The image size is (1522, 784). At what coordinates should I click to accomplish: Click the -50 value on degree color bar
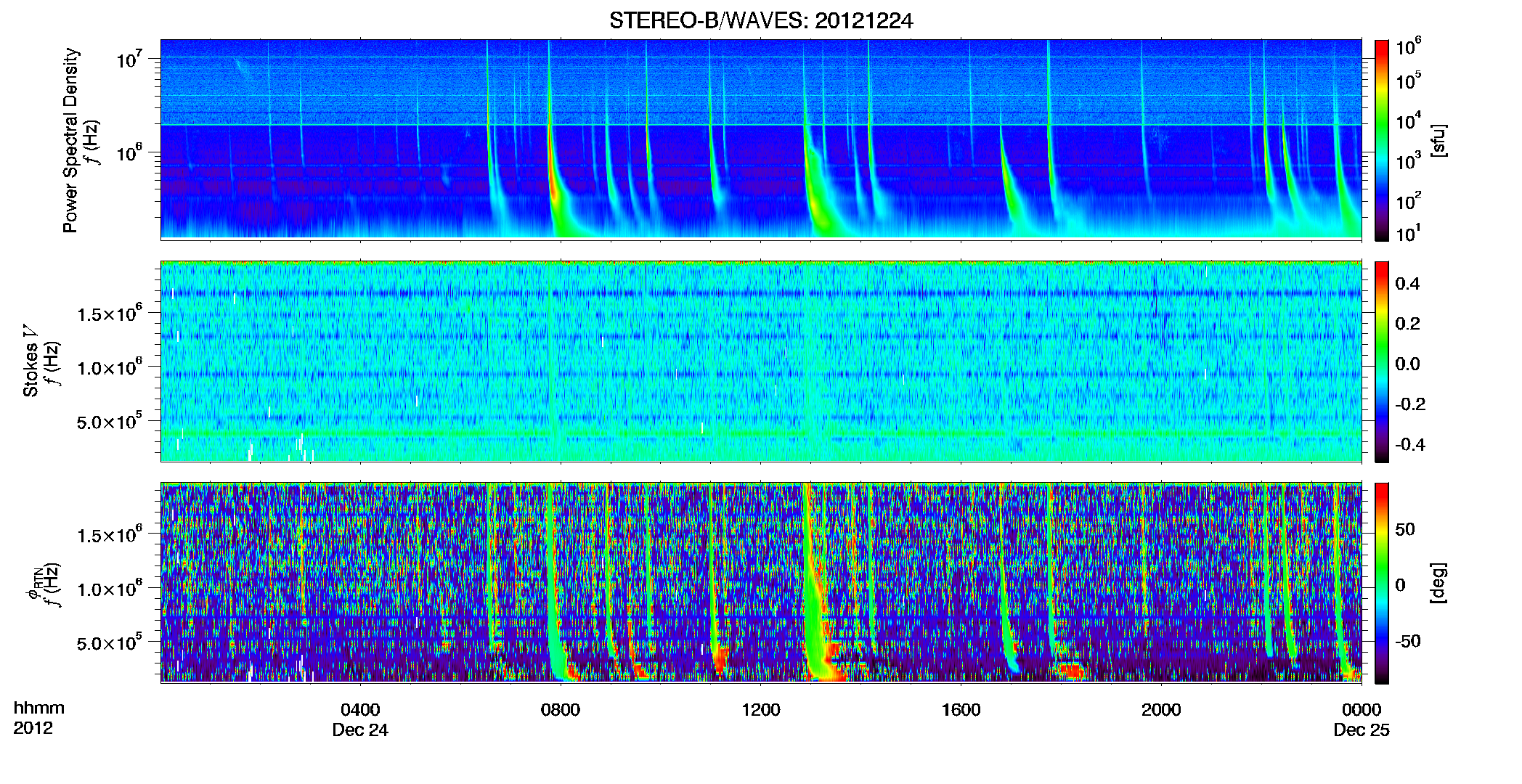tap(1407, 642)
